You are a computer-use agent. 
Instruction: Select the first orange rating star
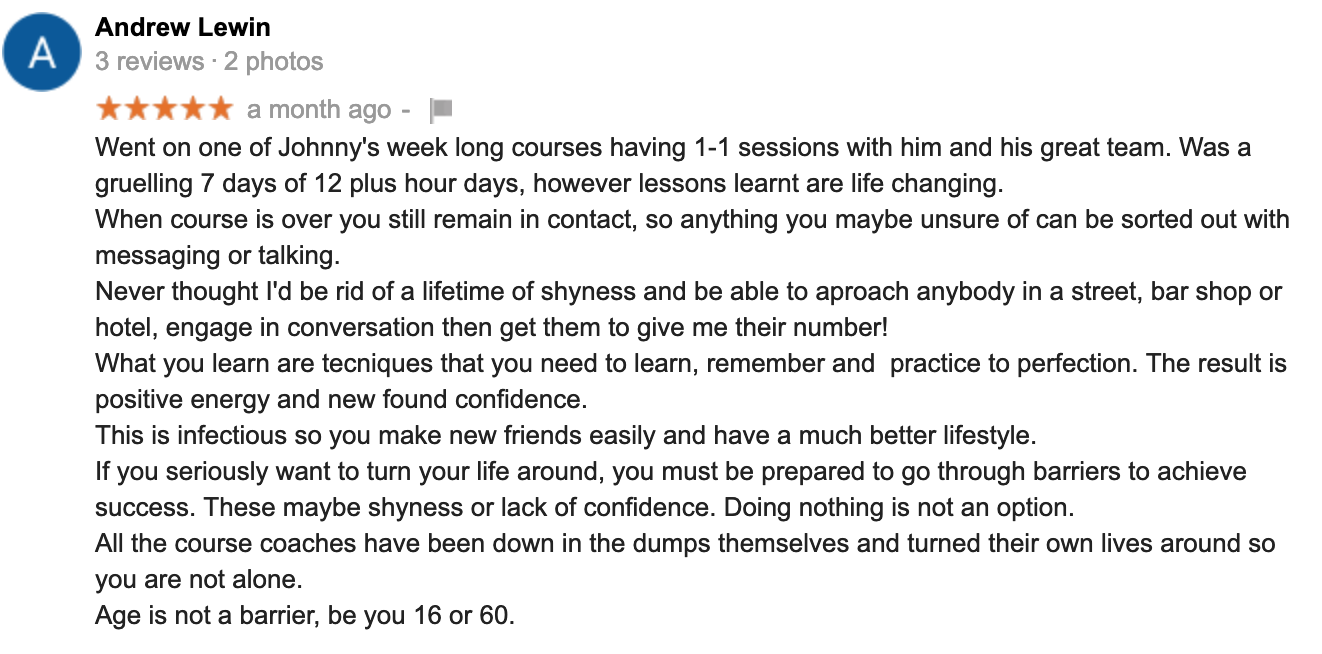click(110, 108)
